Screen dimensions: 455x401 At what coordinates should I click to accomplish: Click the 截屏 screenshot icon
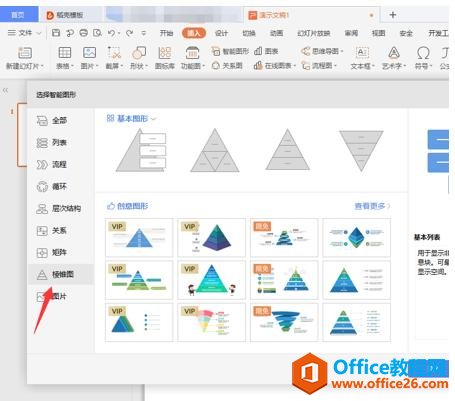pyautogui.click(x=114, y=52)
